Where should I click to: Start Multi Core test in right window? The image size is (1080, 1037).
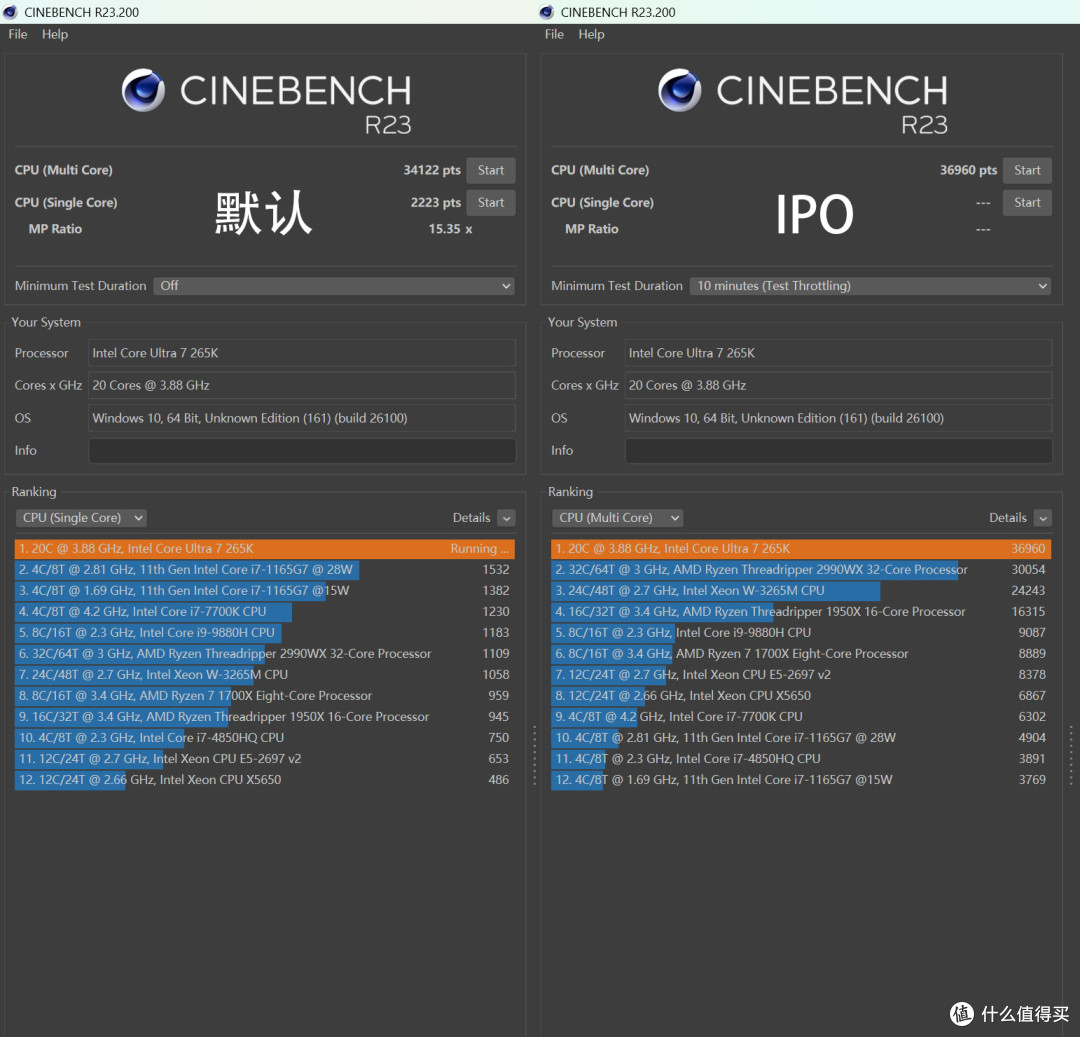(1027, 170)
